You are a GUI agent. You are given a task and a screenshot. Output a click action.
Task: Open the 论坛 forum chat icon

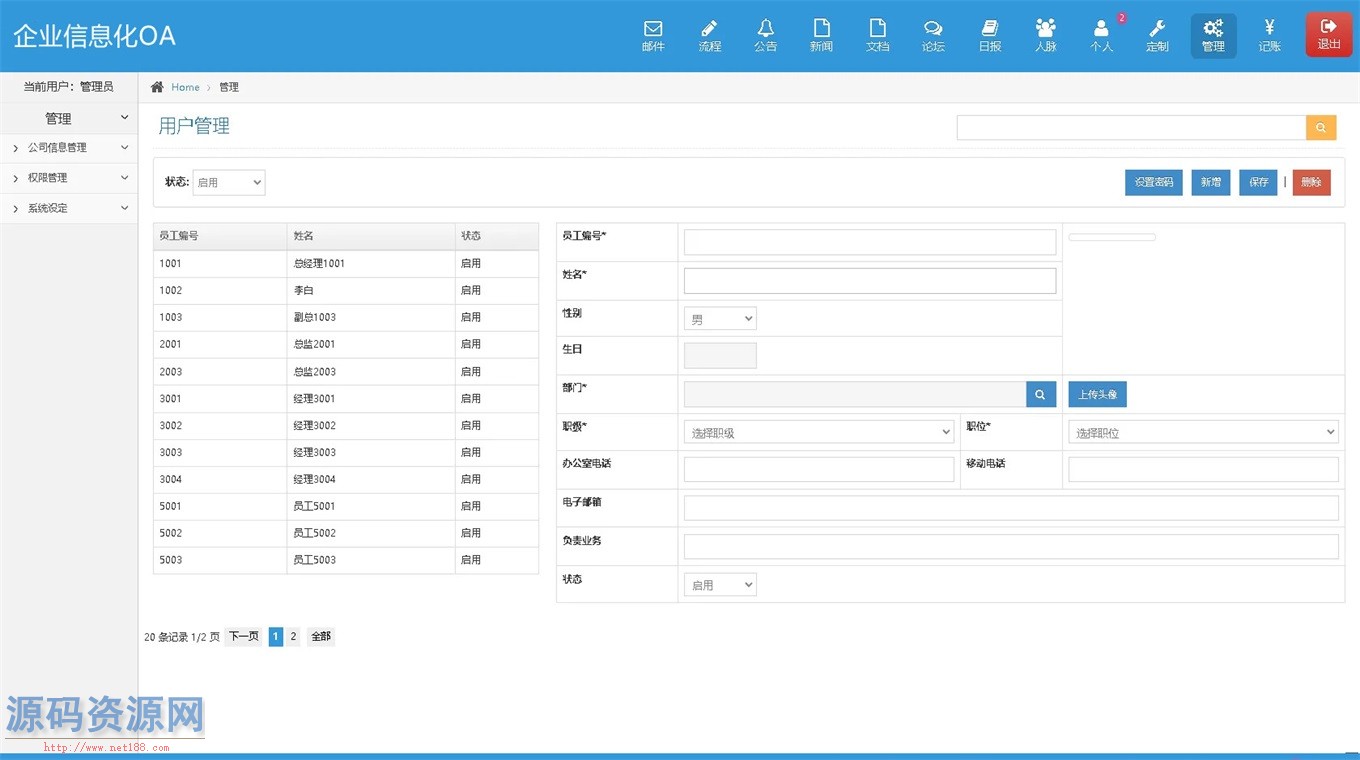point(933,36)
